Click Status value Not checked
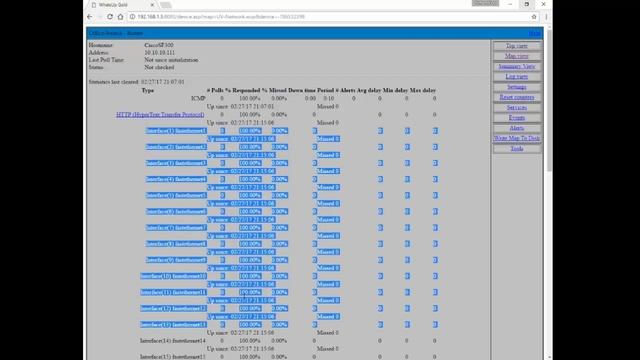 click(x=159, y=67)
